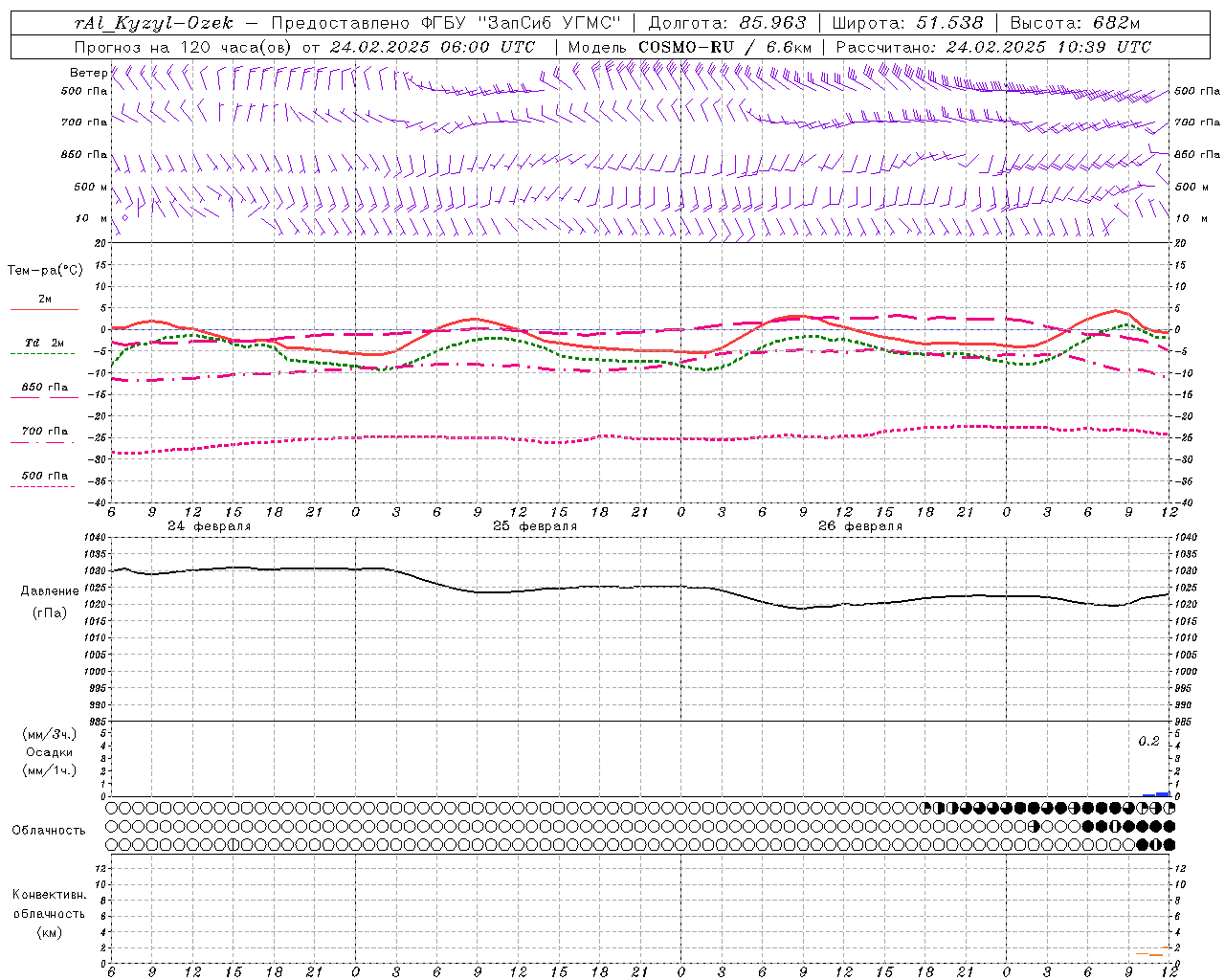Click Рассчитано: 24.02.2025 10:39 UTC timestamp
1225x980 pixels.
(x=993, y=47)
